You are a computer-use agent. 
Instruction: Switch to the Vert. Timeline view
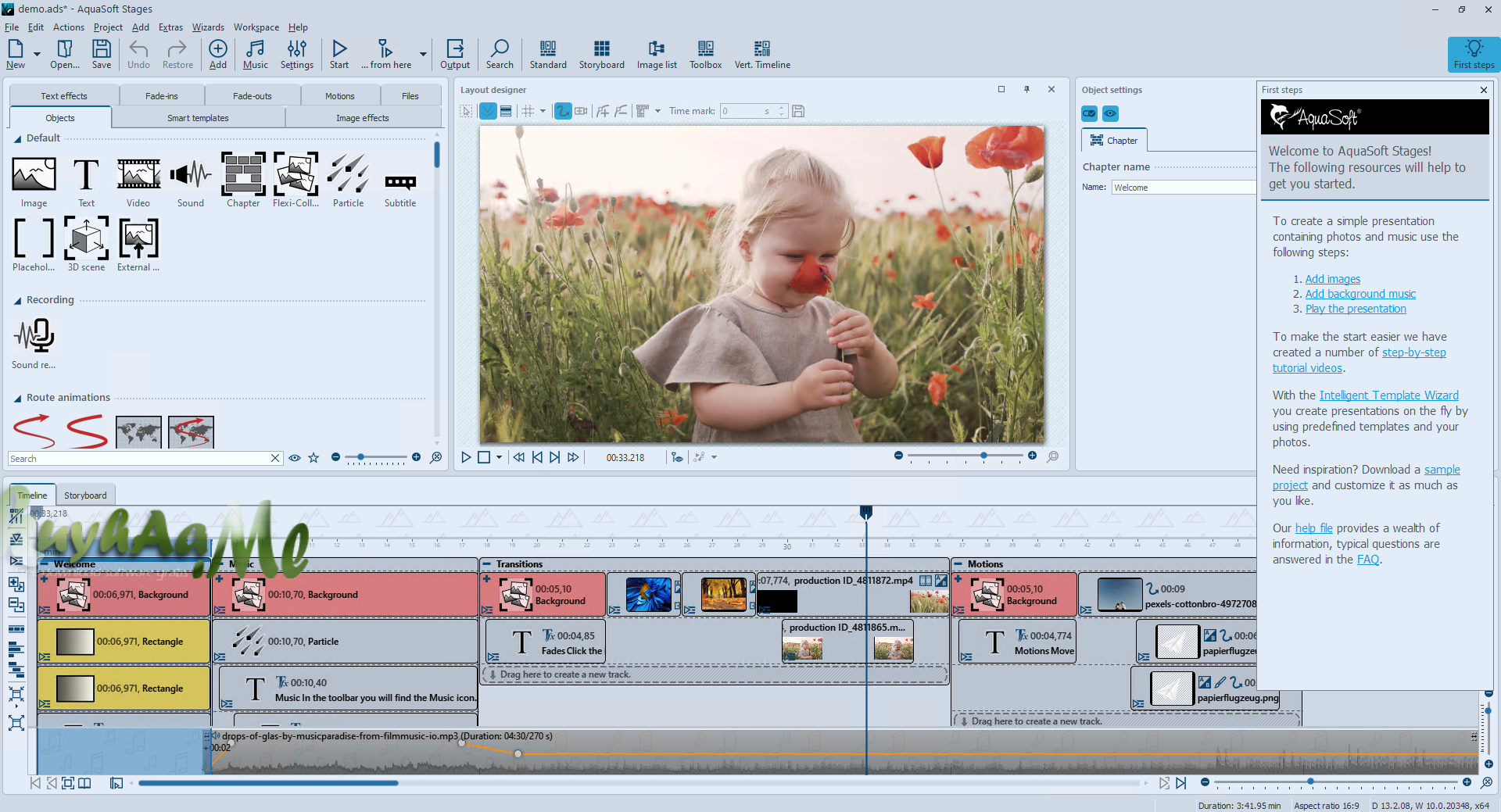coord(762,54)
